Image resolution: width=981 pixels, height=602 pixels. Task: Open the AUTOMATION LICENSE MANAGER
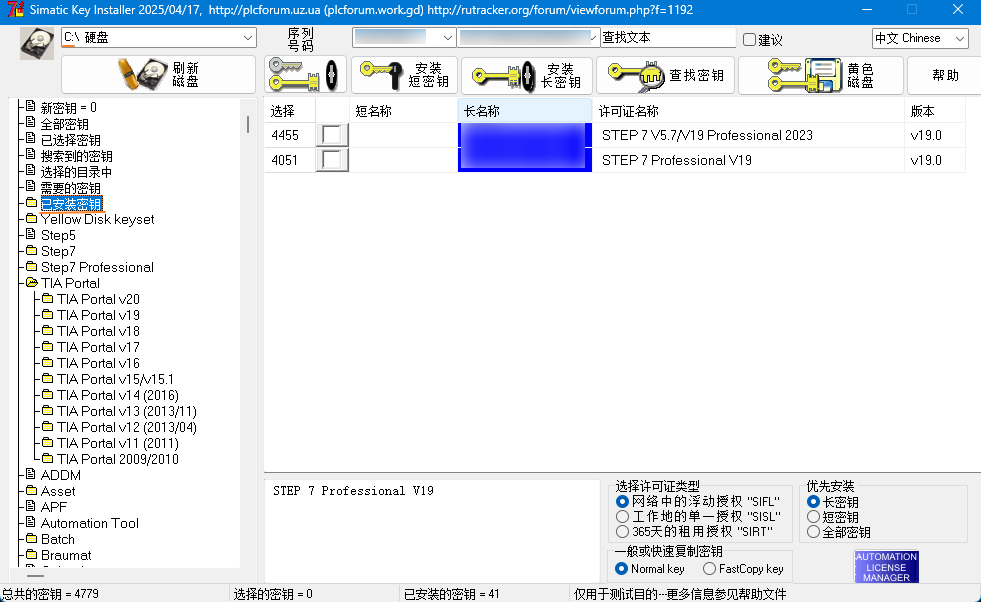(885, 565)
